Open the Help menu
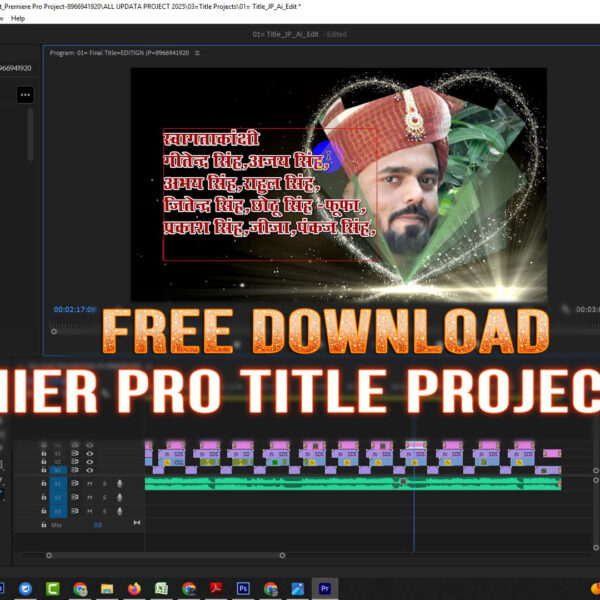600x600 pixels. 18,18
